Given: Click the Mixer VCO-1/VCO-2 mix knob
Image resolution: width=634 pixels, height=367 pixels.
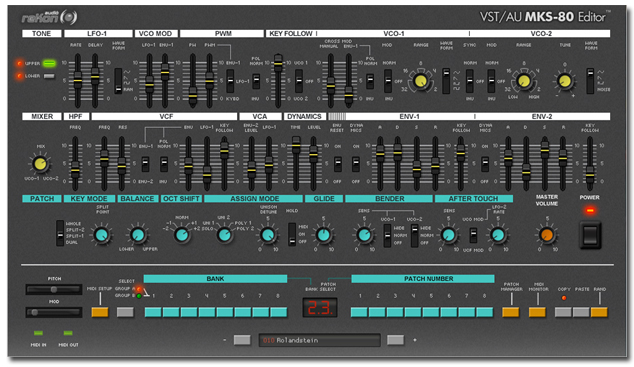Looking at the screenshot, I should (40, 164).
